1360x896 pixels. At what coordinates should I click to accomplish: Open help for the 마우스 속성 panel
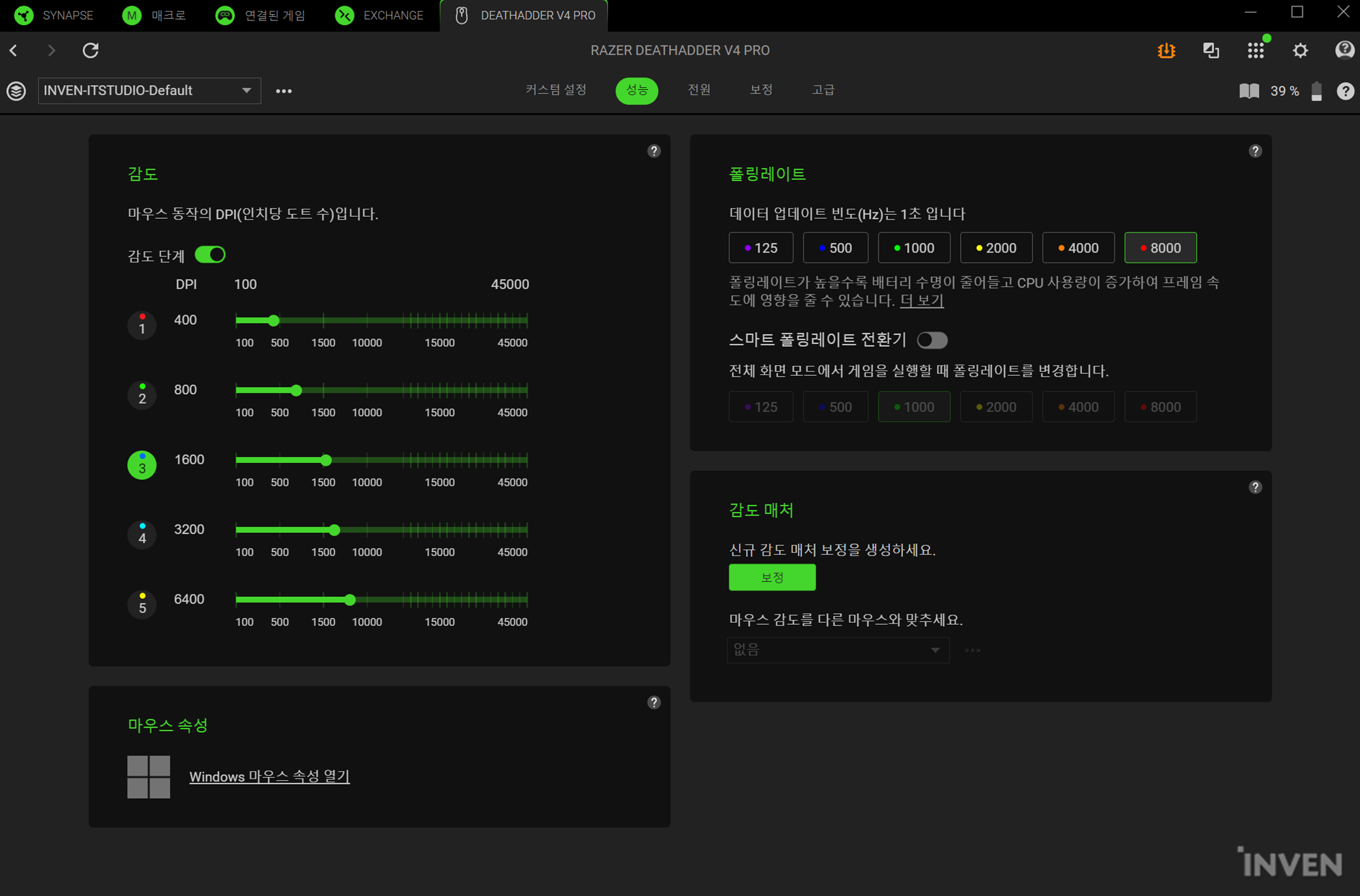tap(653, 702)
